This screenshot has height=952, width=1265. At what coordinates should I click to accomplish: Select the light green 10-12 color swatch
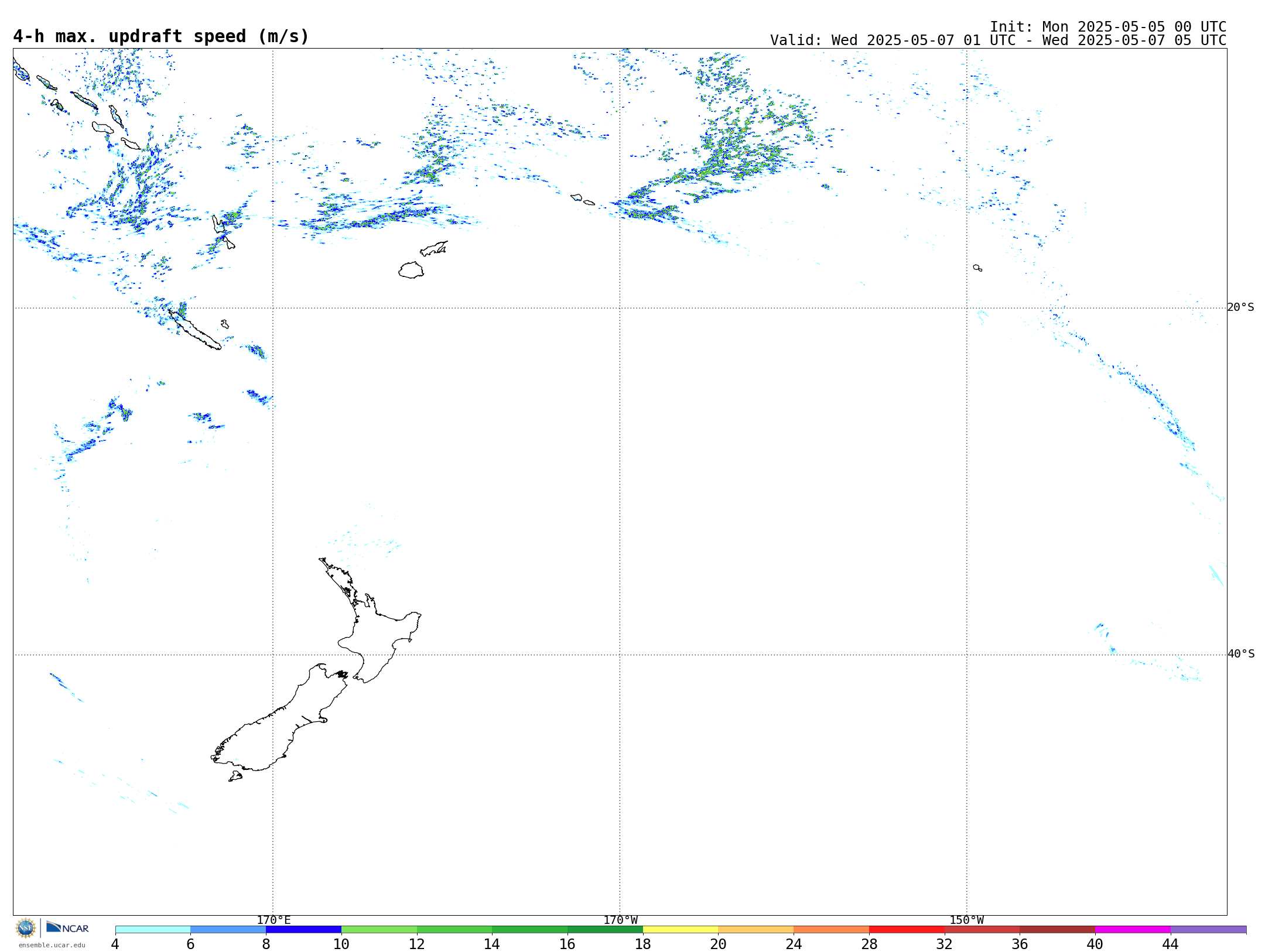click(x=379, y=930)
